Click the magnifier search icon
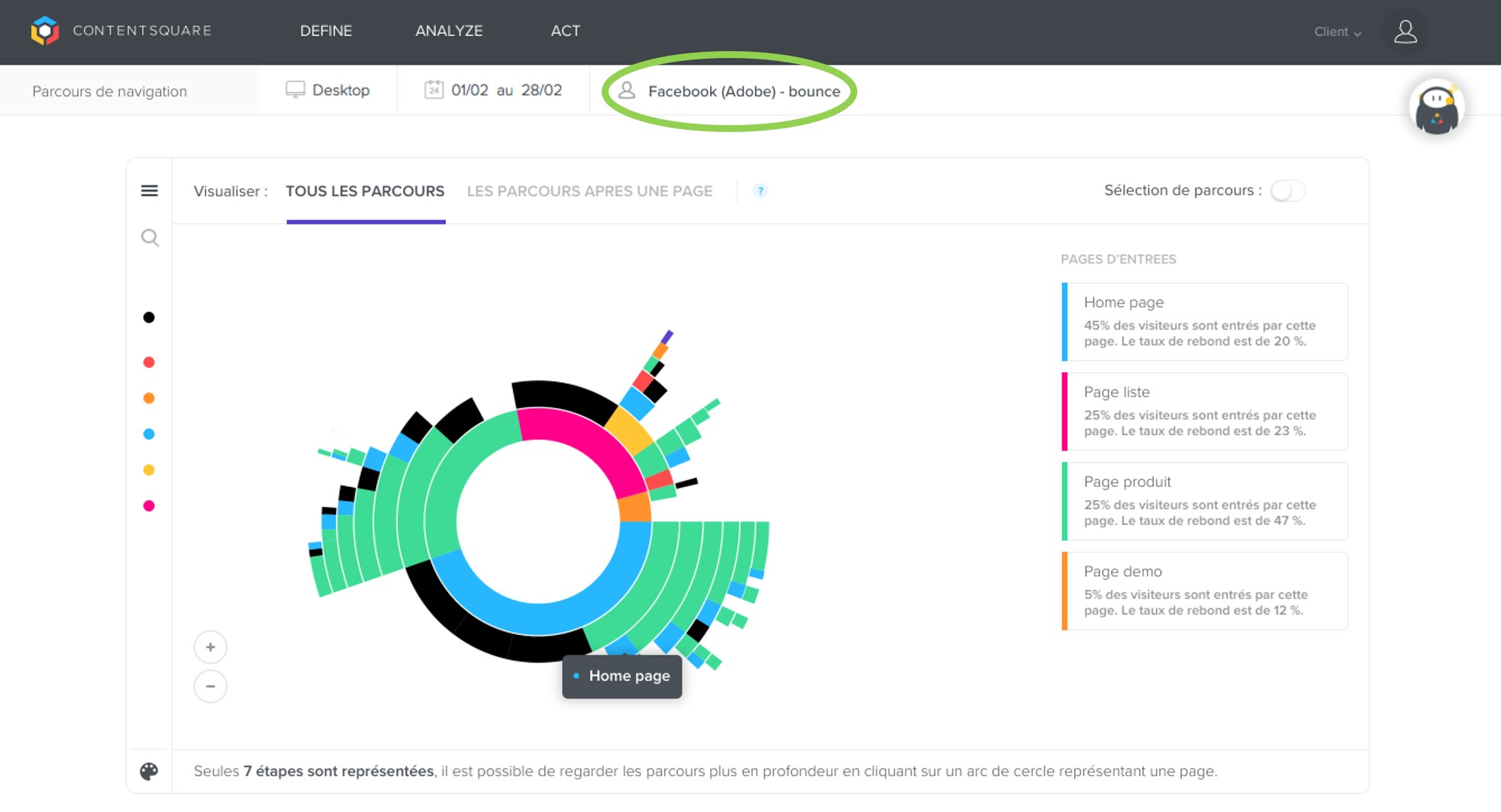The height and width of the screenshot is (812, 1501). tap(150, 238)
